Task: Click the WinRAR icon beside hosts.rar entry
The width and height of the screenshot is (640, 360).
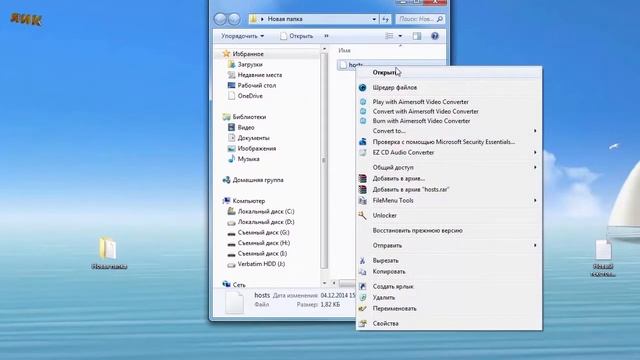Action: click(362, 189)
